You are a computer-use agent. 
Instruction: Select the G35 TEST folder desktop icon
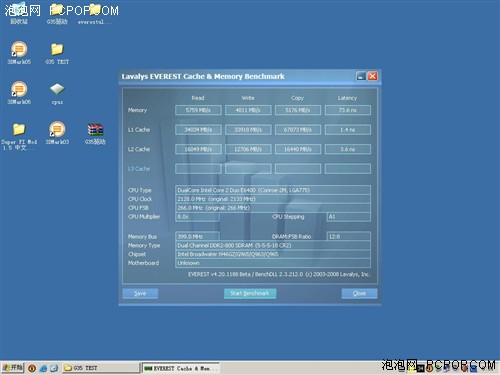(x=57, y=53)
